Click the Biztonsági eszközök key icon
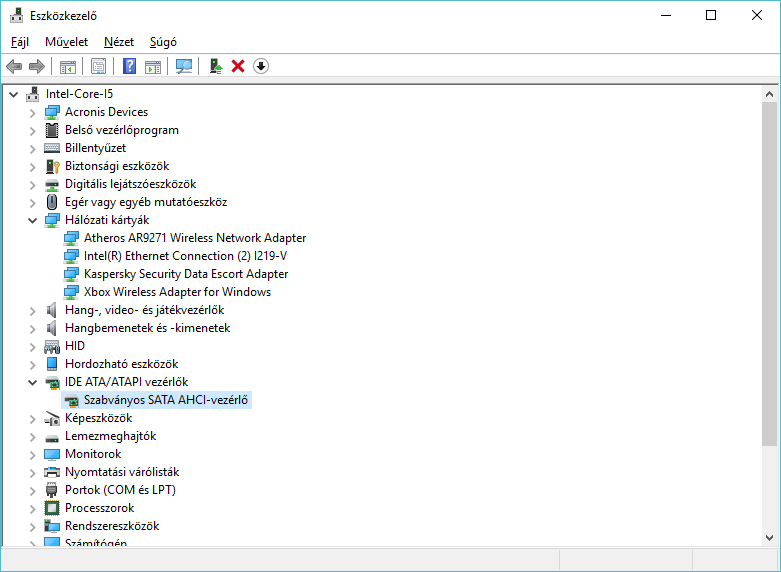 pos(52,166)
